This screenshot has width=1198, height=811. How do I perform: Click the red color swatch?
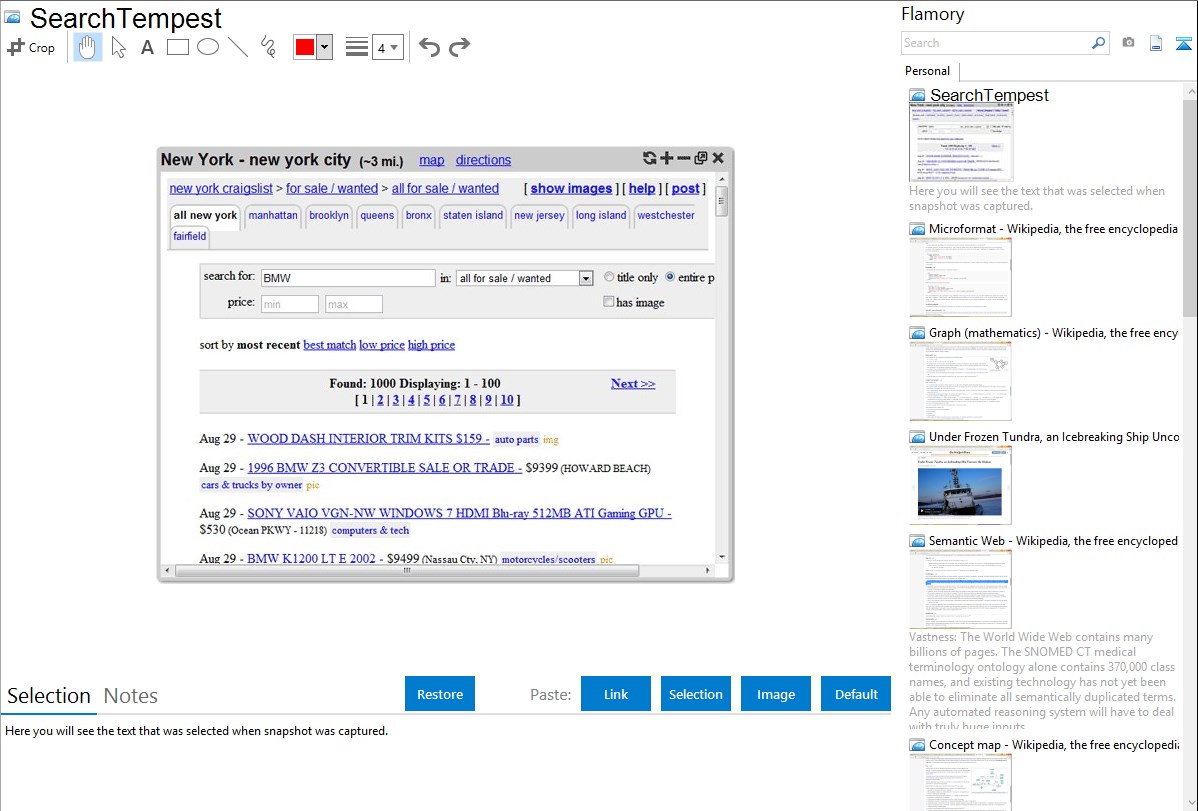[305, 47]
